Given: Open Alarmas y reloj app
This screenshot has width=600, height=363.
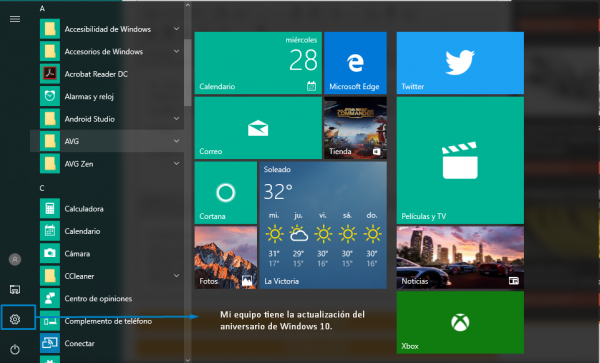Looking at the screenshot, I should (107, 96).
